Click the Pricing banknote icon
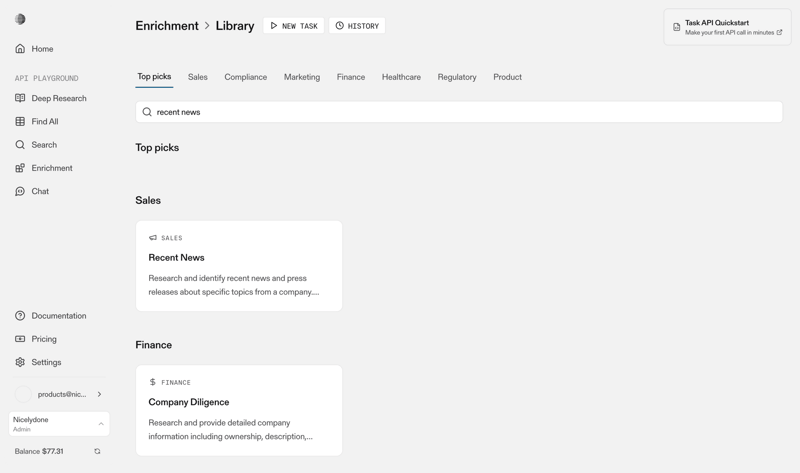Screen dimensions: 800x473 point(20,339)
